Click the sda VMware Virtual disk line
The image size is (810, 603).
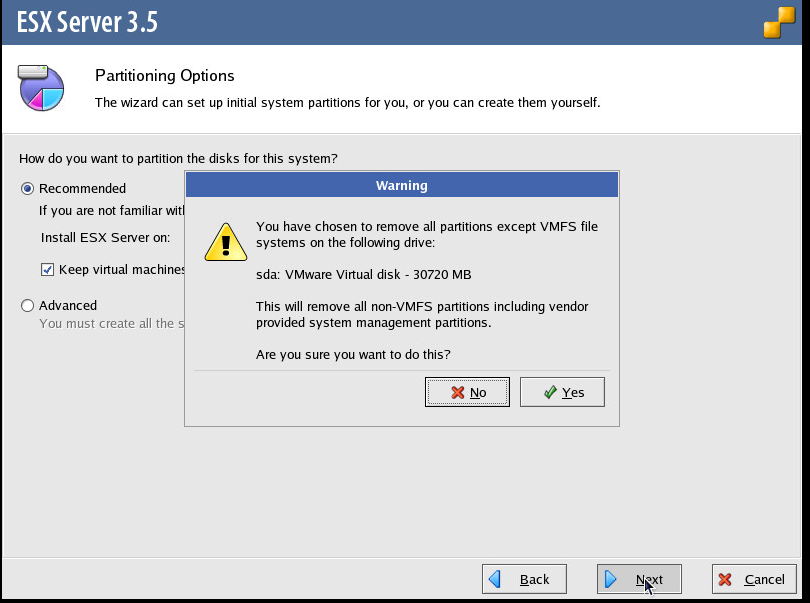pos(363,274)
